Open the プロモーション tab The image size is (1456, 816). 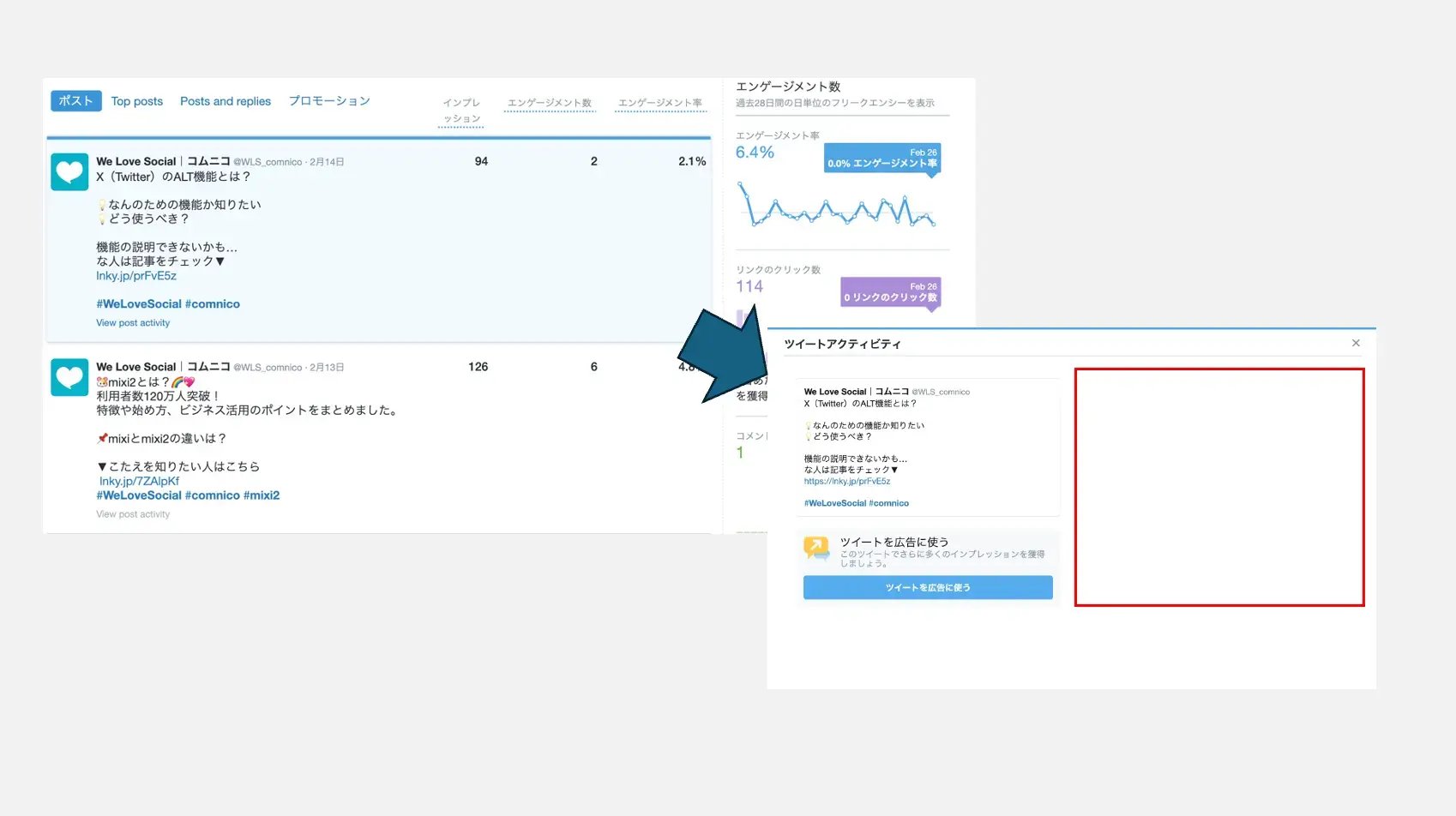coord(329,101)
